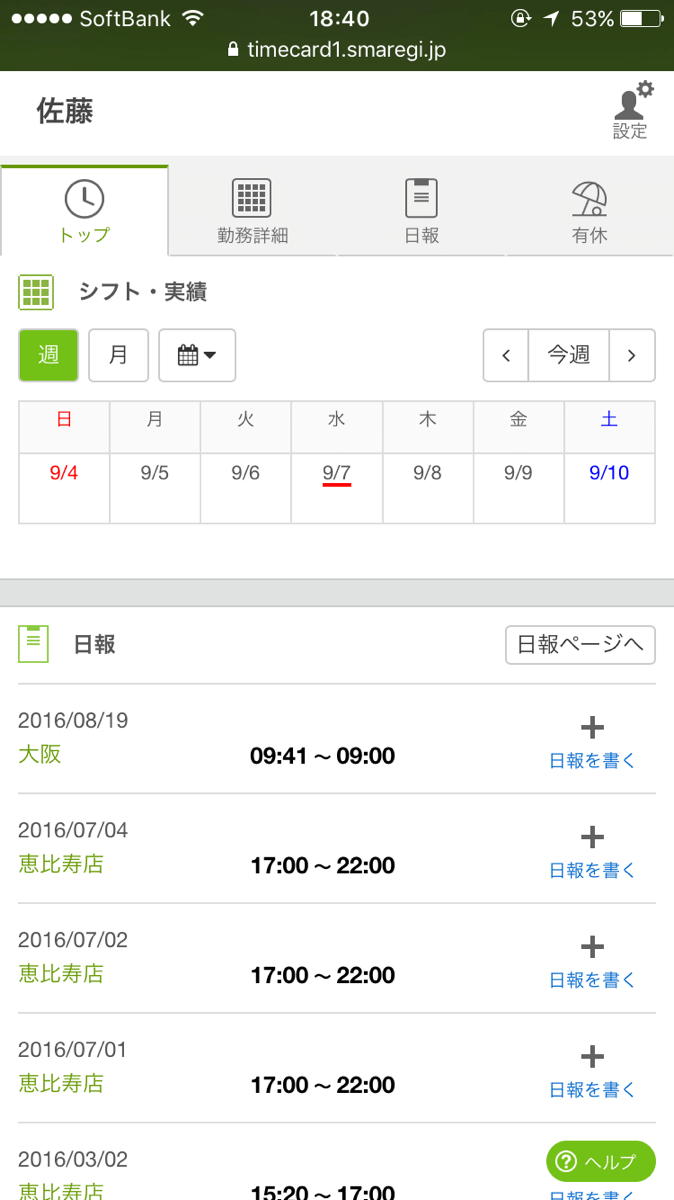
Task: Open the calendar date picker dropdown
Action: (x=197, y=355)
